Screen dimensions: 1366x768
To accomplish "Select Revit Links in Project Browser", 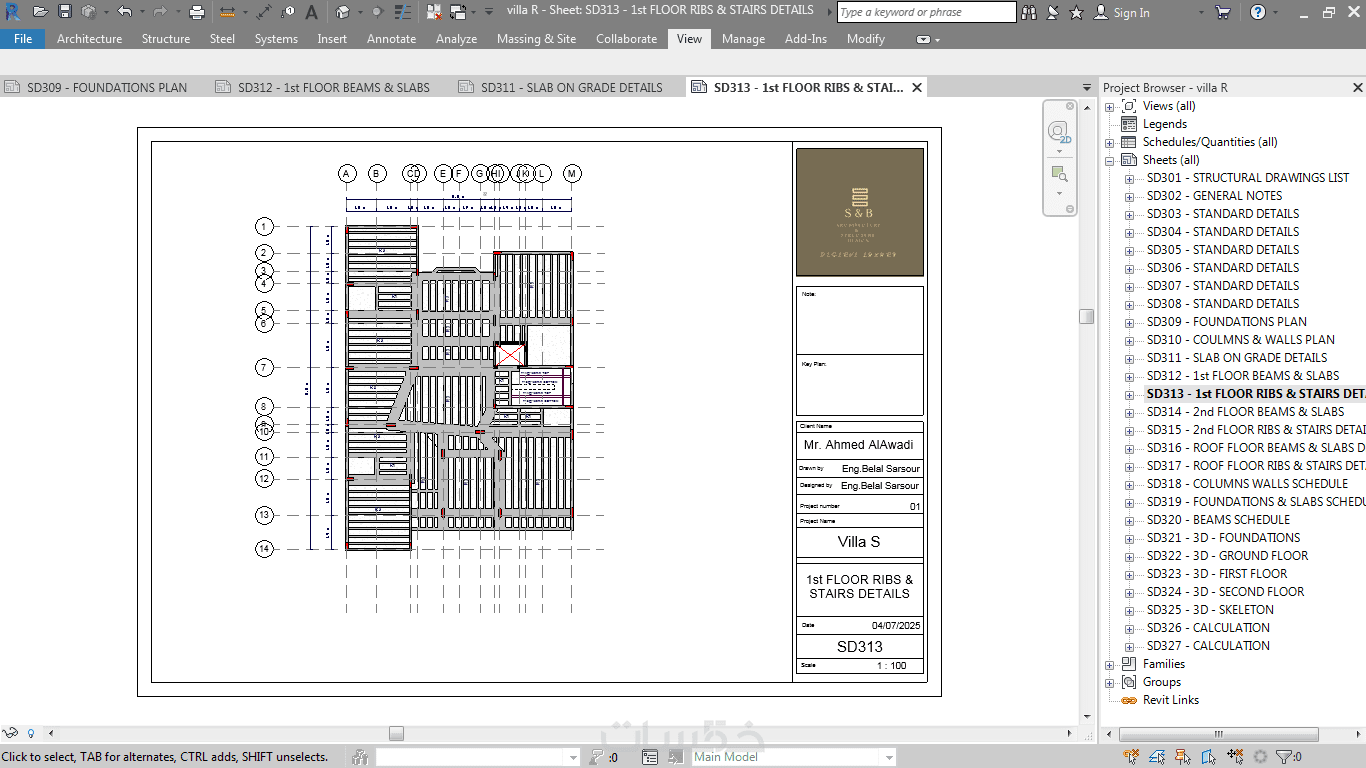I will tap(1170, 700).
